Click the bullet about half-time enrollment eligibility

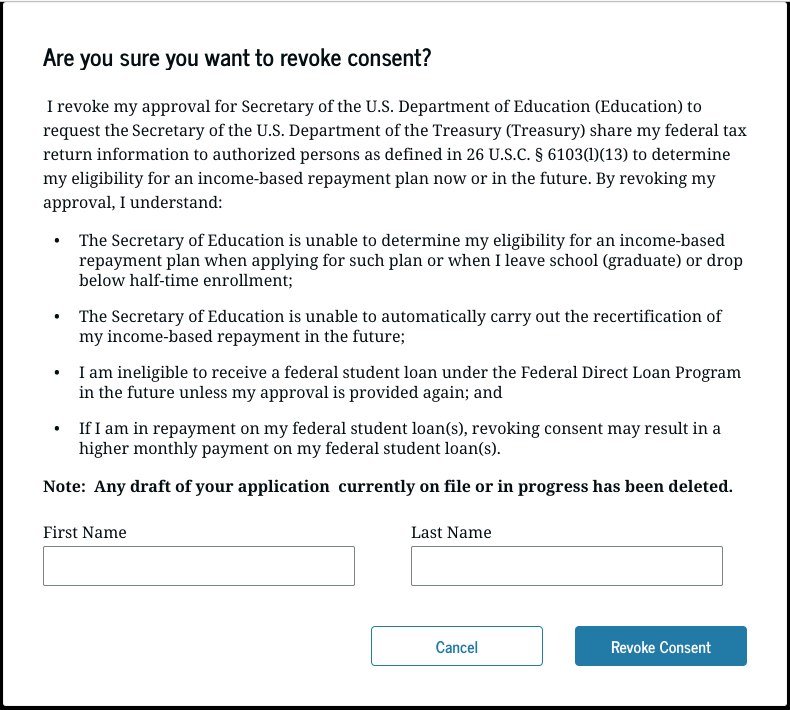click(x=400, y=260)
